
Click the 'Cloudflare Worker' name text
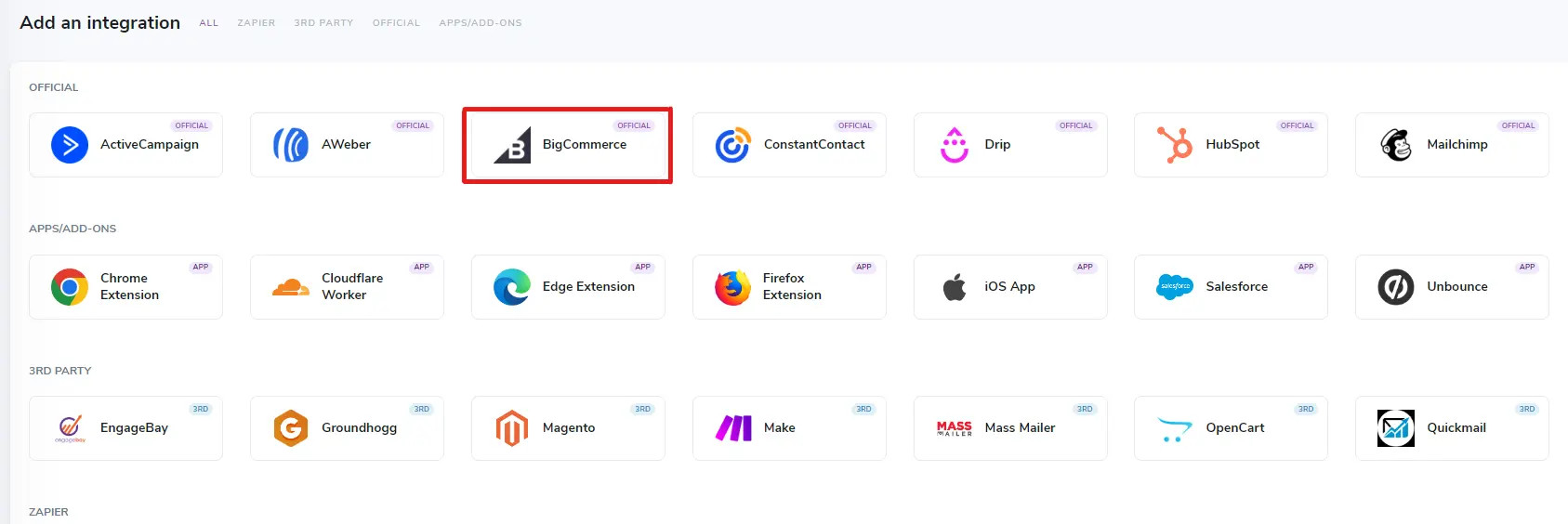pyautogui.click(x=352, y=287)
